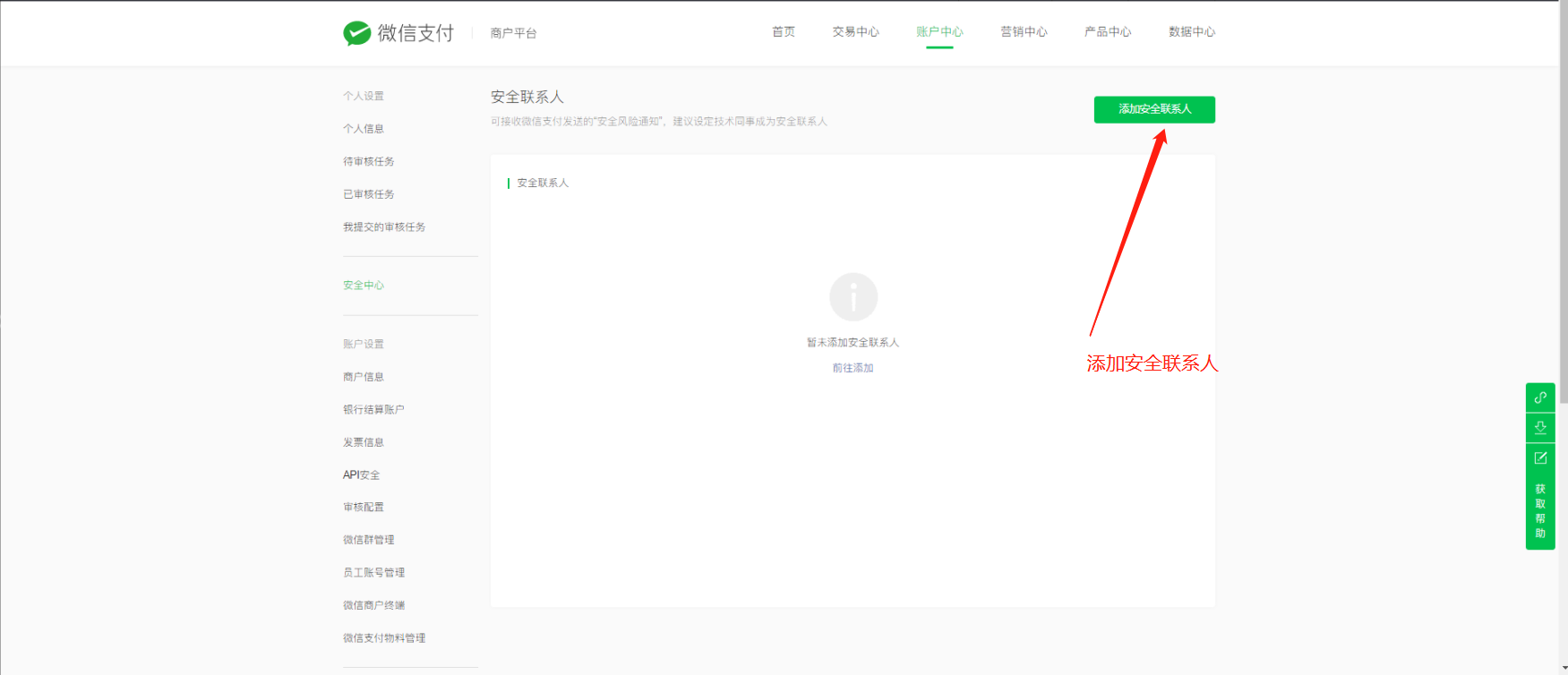Image resolution: width=1568 pixels, height=675 pixels.
Task: Open 产品中心 from the top menu
Action: coord(1108,32)
